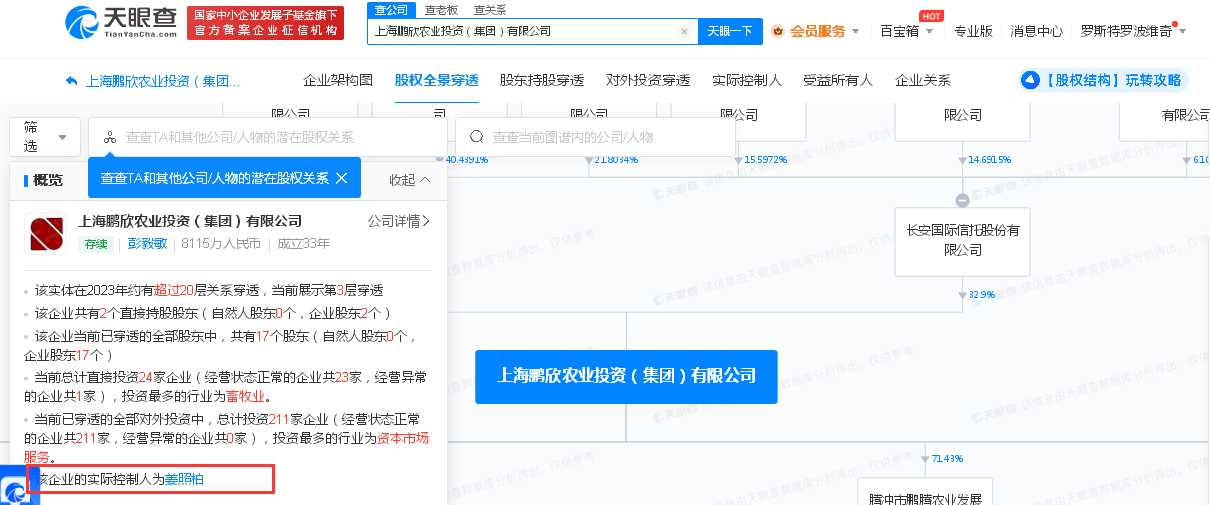Click the company logo thumbnail in overview
1210x505 pixels.
pyautogui.click(x=45, y=234)
